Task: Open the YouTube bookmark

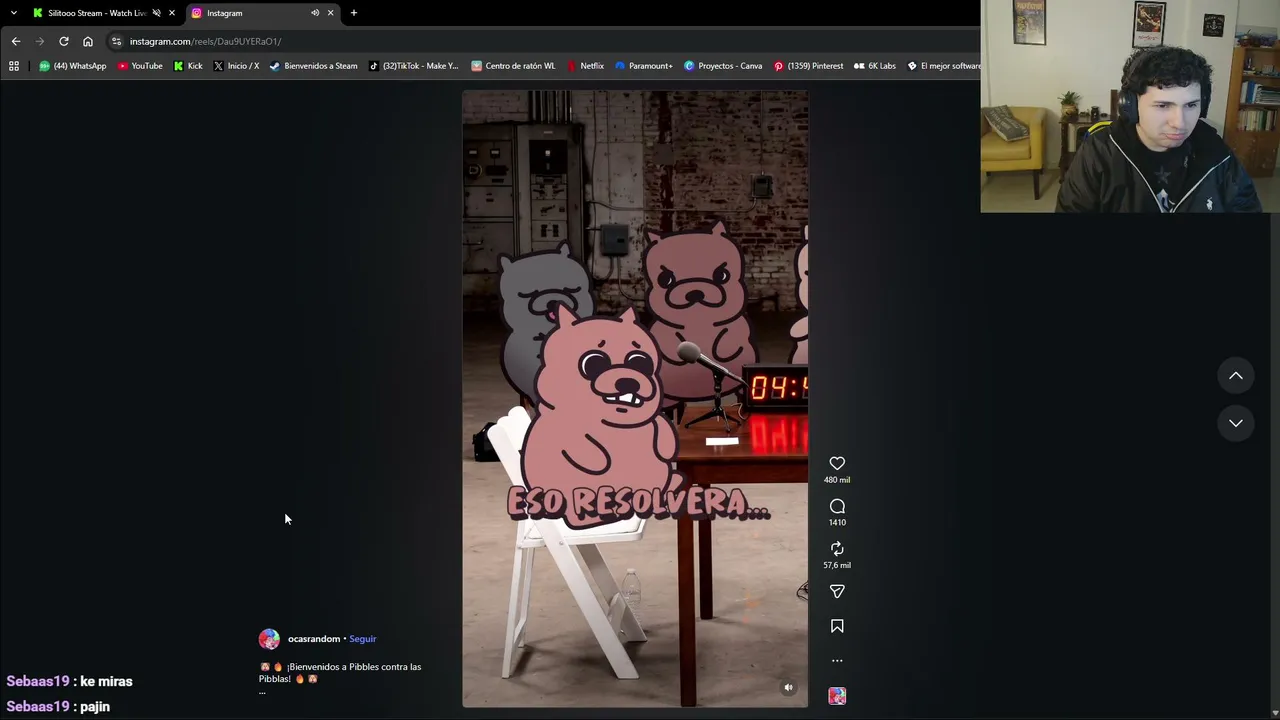Action: [140, 66]
